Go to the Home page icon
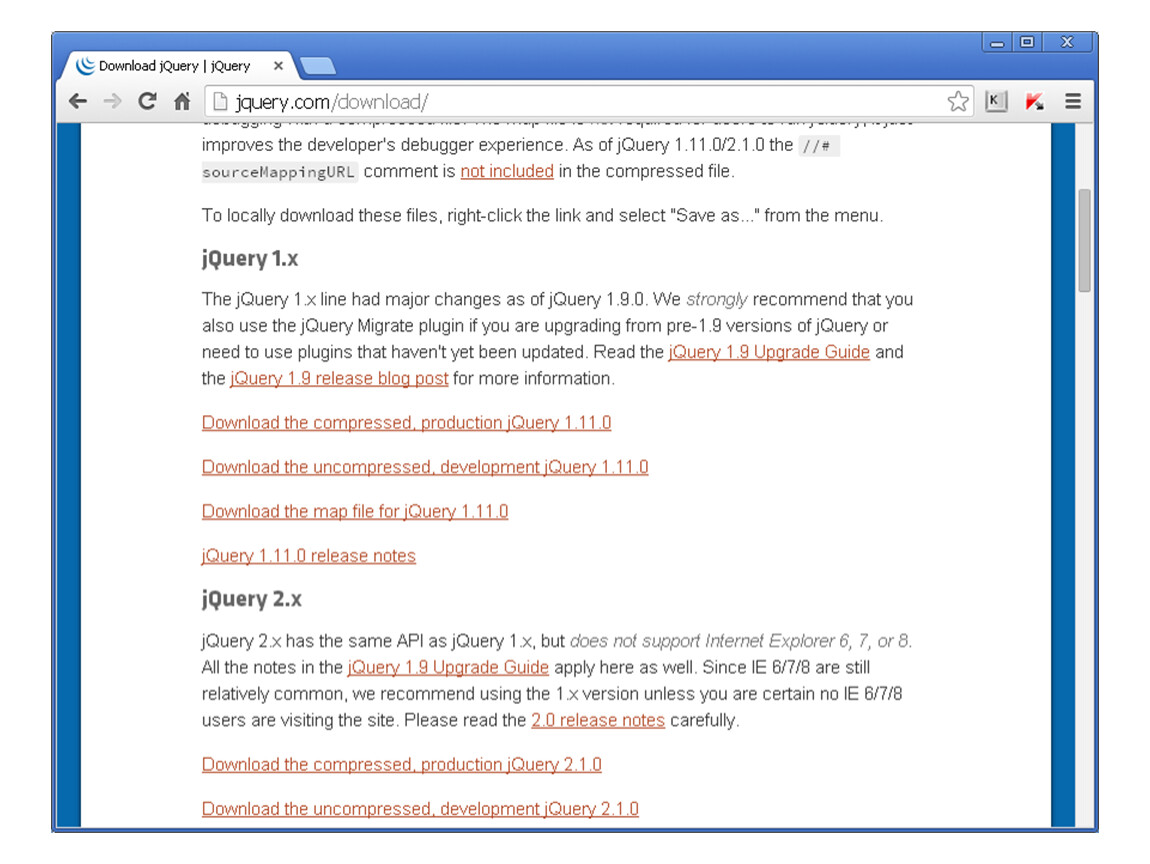The width and height of the screenshot is (1150, 864). click(182, 101)
